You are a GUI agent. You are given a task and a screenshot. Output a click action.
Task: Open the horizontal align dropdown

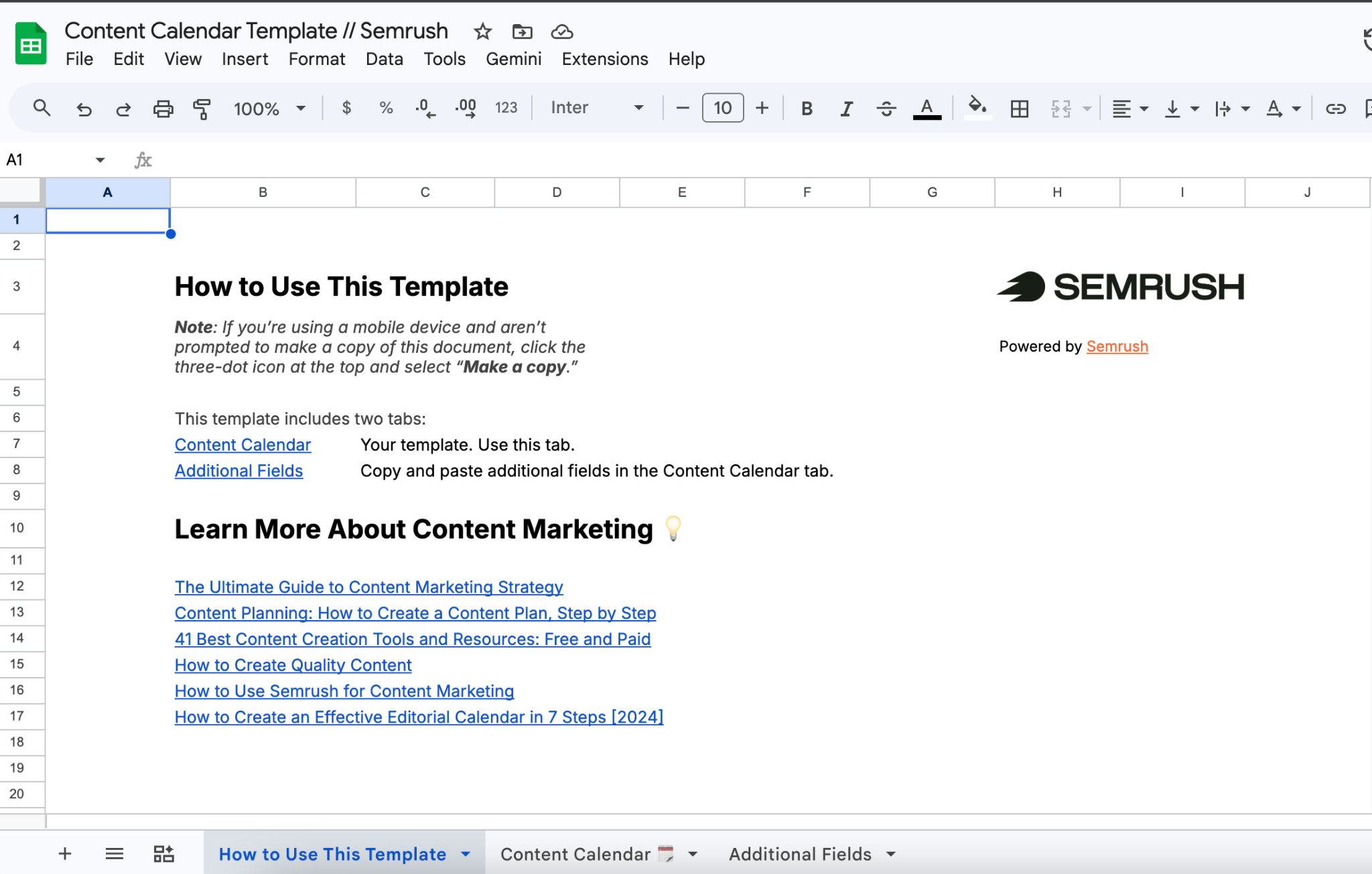pyautogui.click(x=1129, y=108)
